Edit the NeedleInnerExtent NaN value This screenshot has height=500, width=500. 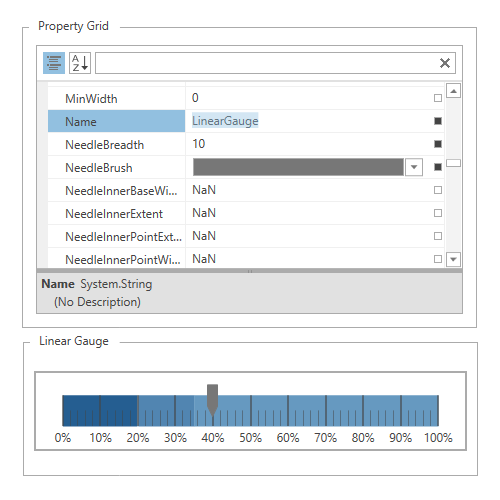pos(204,213)
